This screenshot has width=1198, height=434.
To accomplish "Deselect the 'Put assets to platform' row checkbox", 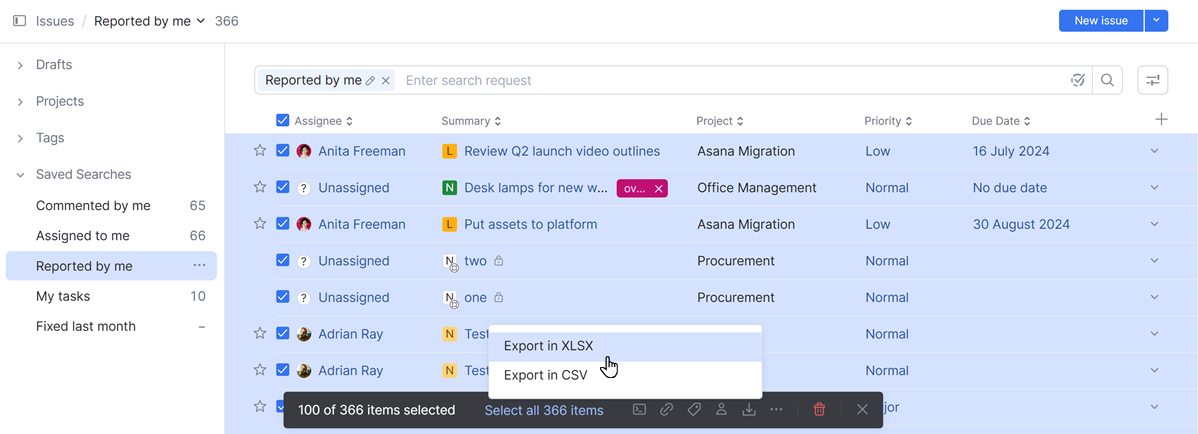I will 282,224.
